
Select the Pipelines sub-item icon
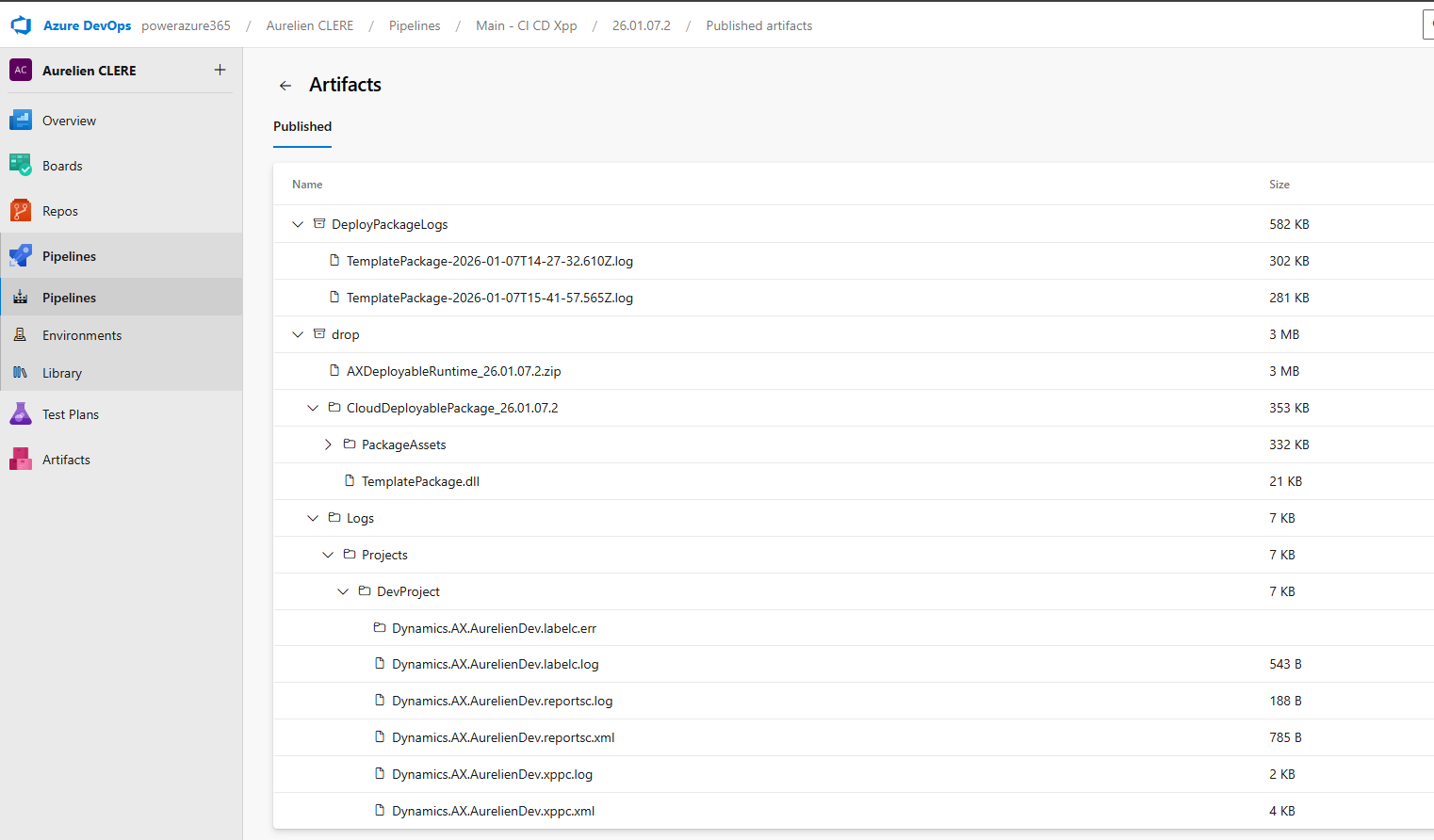click(x=21, y=298)
